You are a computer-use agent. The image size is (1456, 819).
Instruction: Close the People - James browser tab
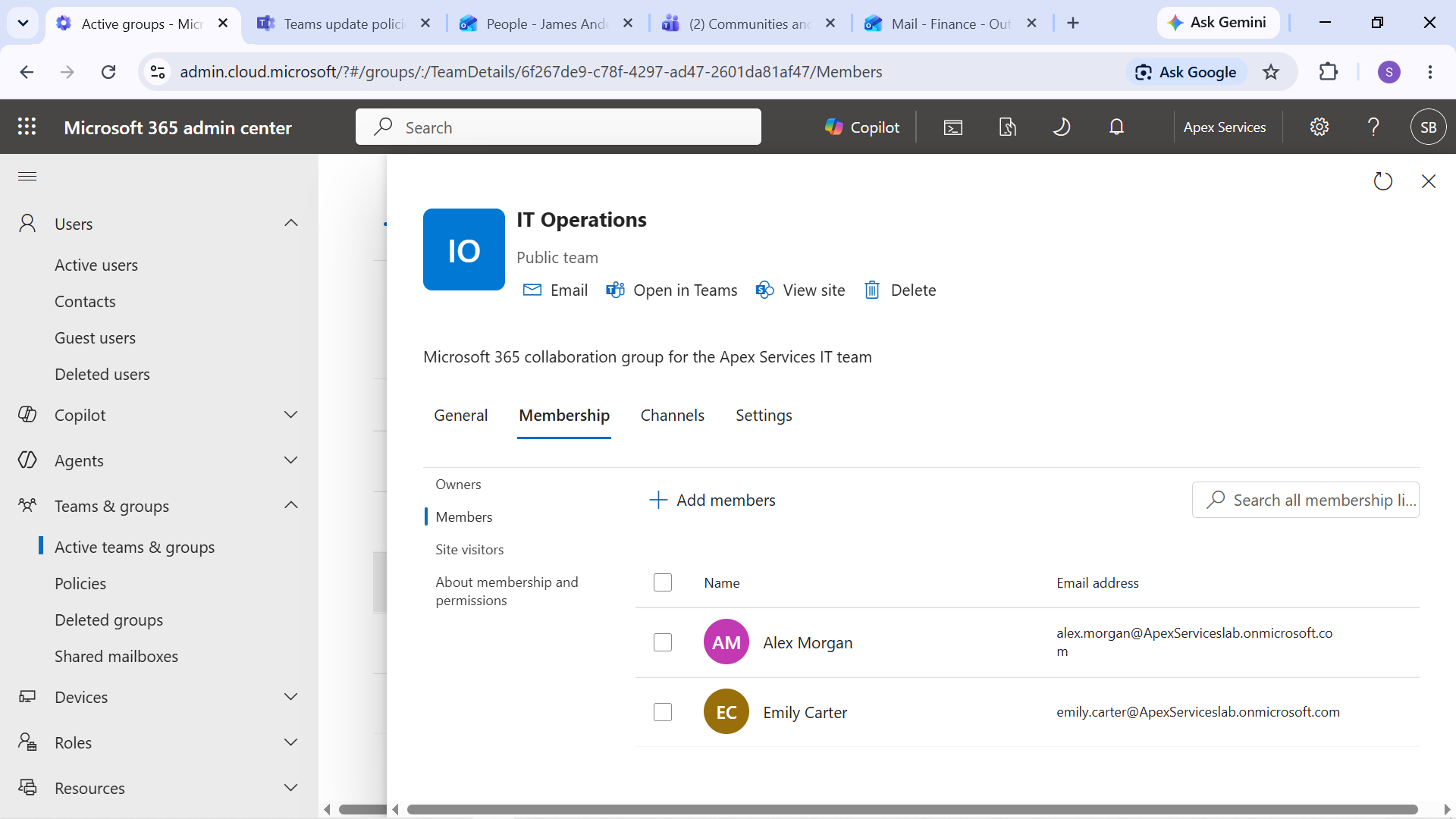pos(628,24)
